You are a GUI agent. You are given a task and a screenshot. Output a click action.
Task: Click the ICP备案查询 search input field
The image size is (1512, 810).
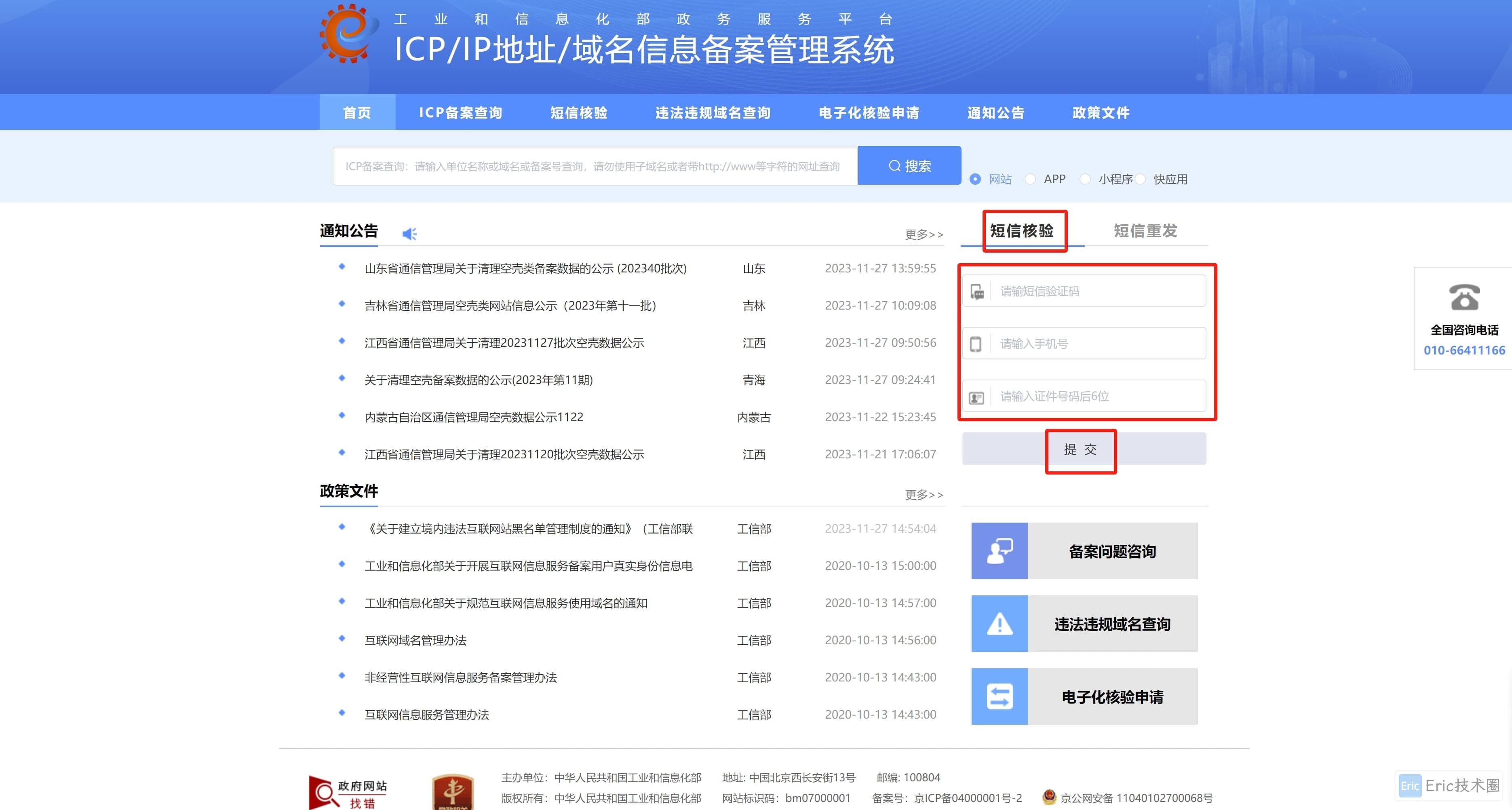click(593, 166)
